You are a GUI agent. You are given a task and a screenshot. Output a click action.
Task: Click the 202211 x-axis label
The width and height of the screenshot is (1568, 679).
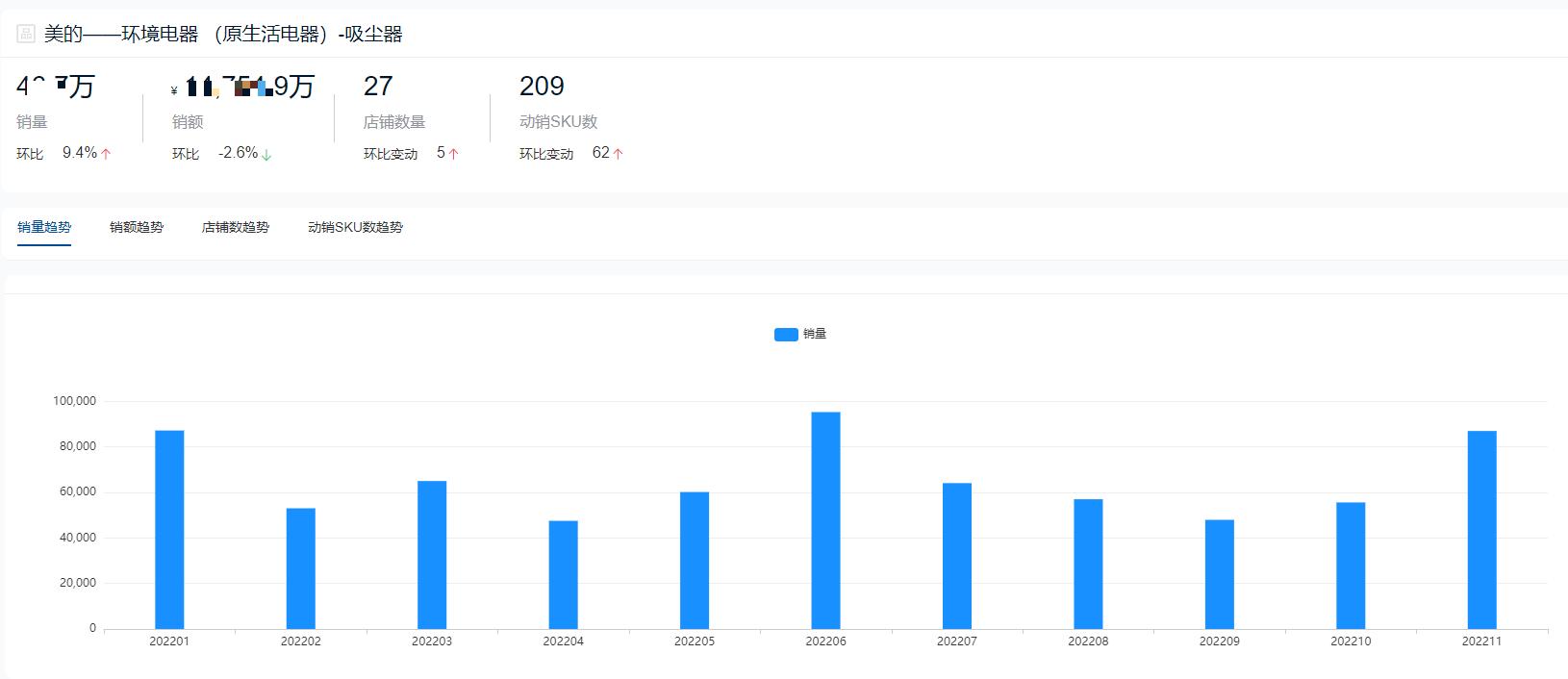[1482, 641]
